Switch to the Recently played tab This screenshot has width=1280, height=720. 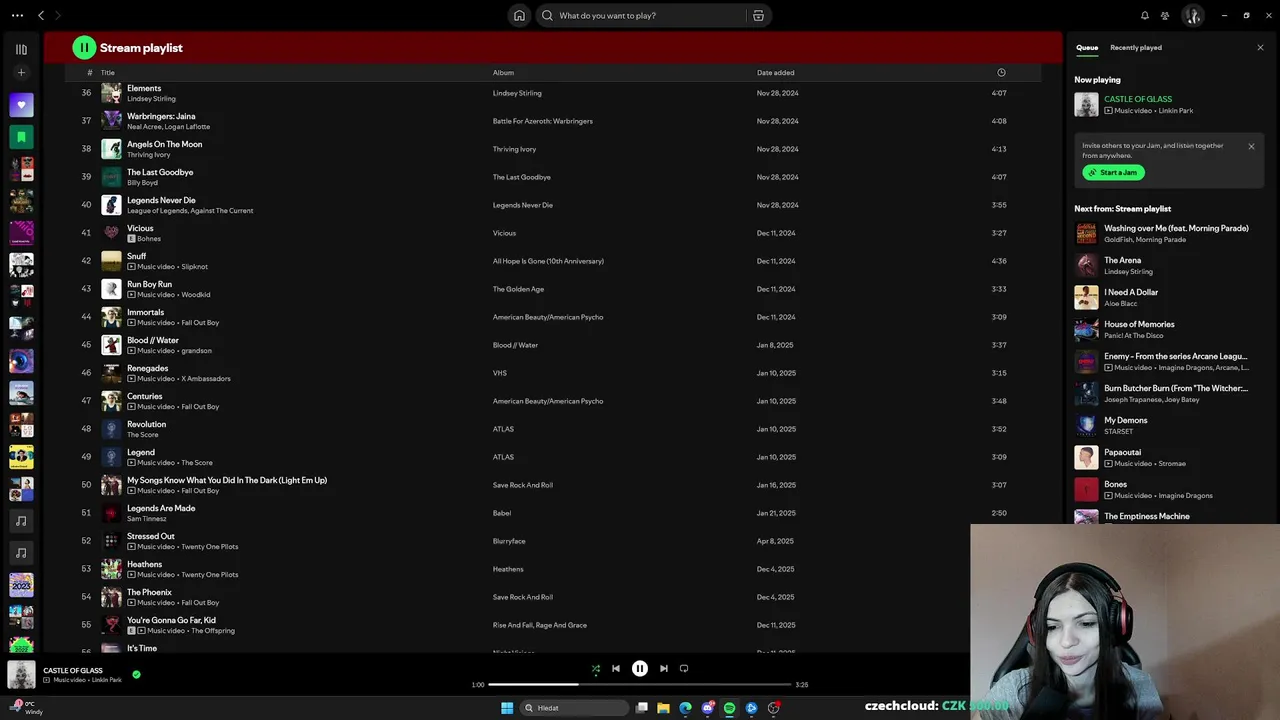[x=1136, y=47]
